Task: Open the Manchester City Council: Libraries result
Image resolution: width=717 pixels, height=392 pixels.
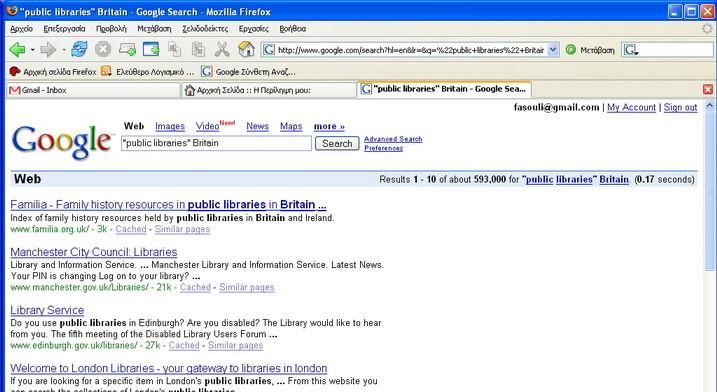Action: tap(94, 252)
